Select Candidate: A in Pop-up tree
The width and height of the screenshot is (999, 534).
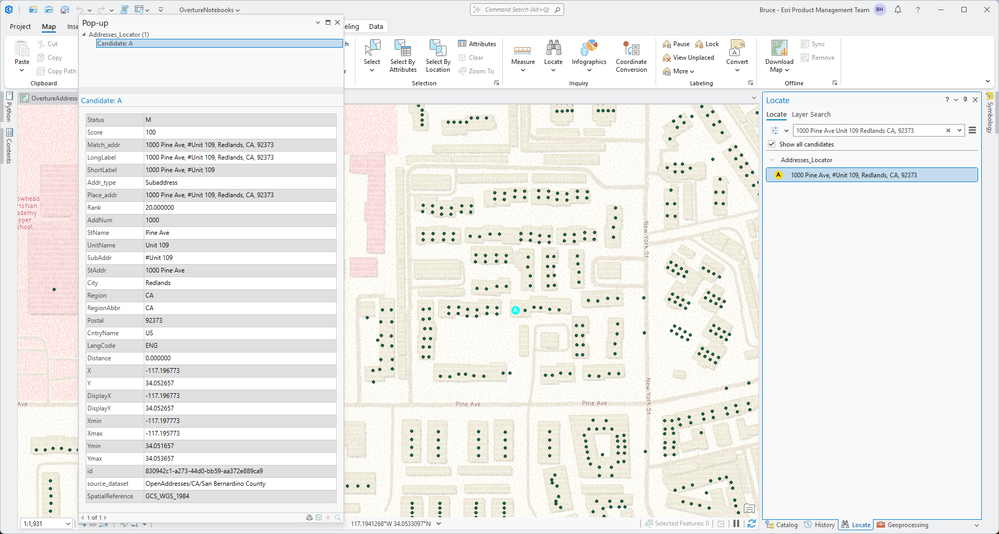[219, 43]
